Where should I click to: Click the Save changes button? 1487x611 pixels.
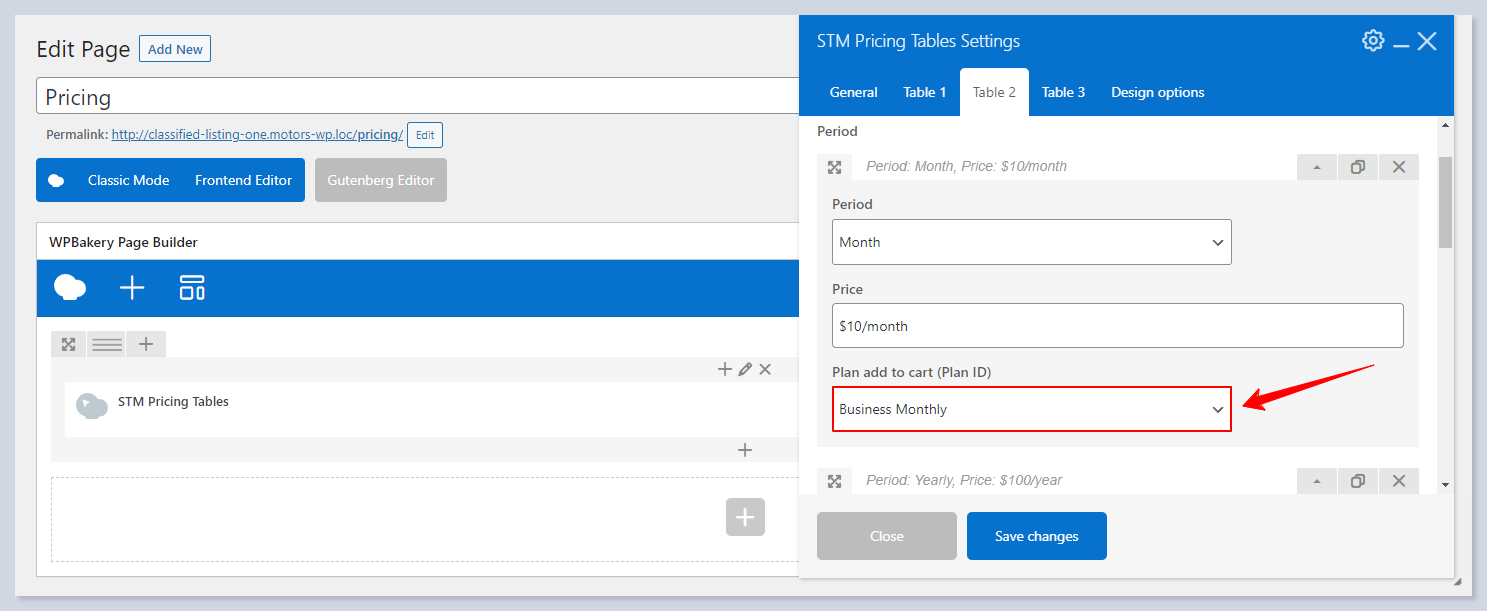point(1036,536)
